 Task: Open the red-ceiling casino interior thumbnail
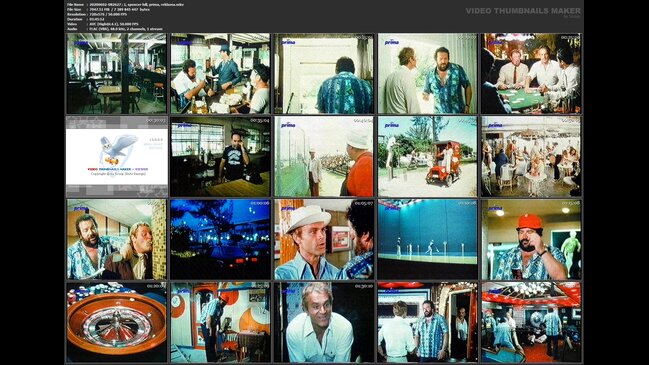531,322
